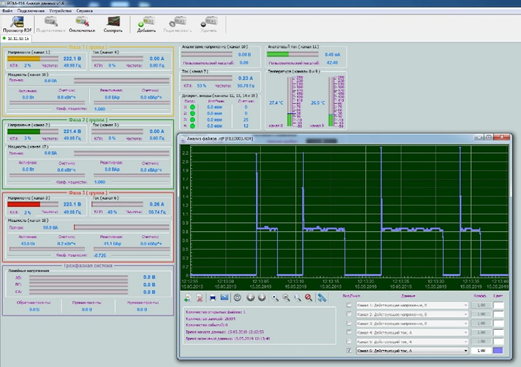Open the Канал 2 data dropdown

point(412,314)
